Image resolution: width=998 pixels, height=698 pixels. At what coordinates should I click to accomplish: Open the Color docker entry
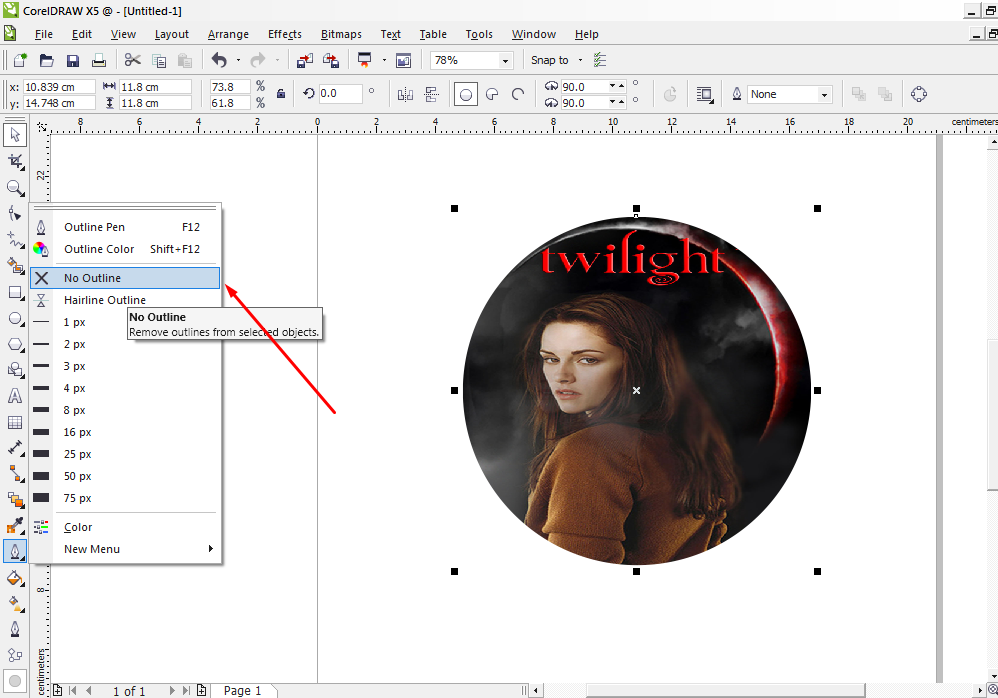pyautogui.click(x=125, y=527)
